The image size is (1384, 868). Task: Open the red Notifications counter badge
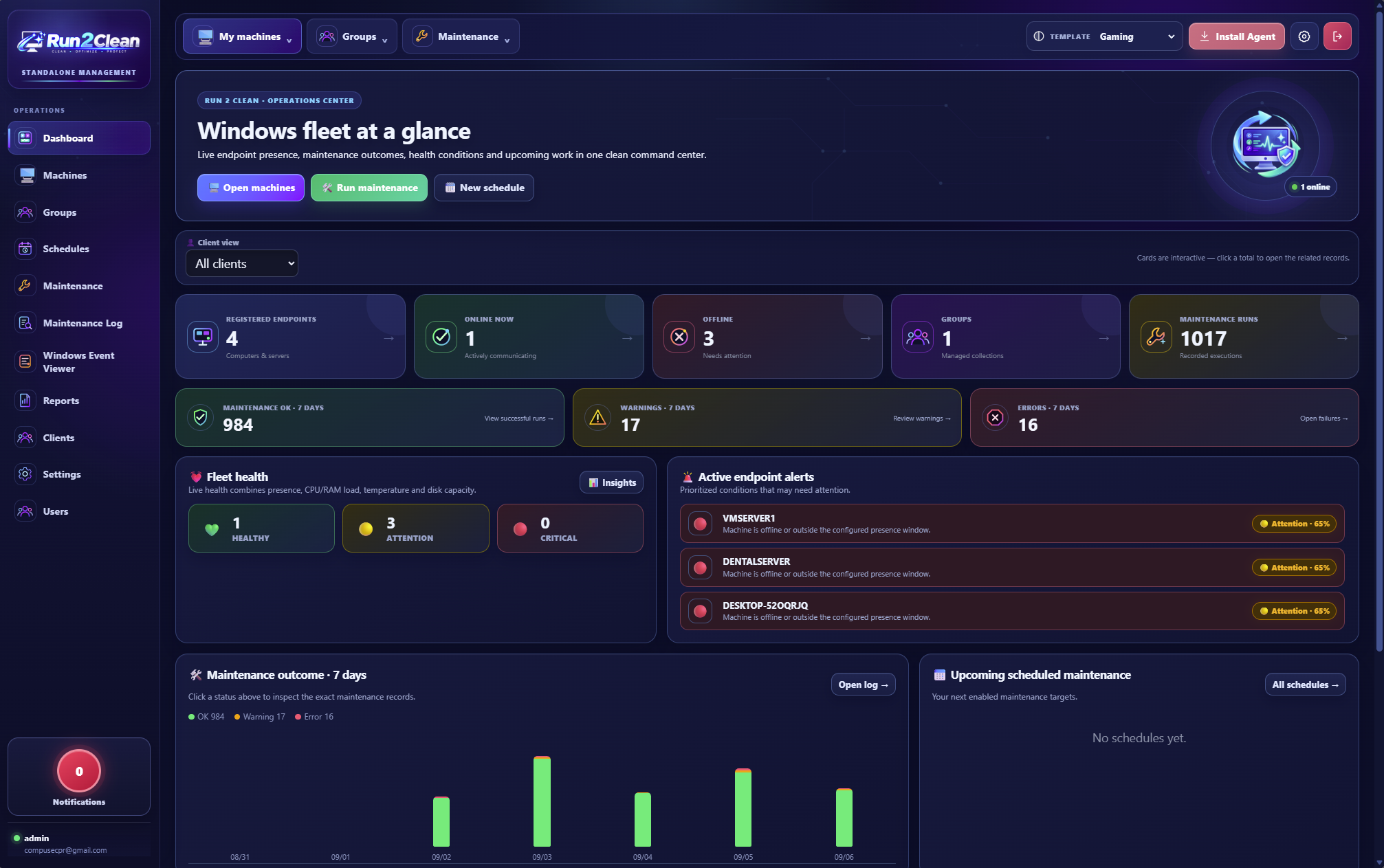79,771
